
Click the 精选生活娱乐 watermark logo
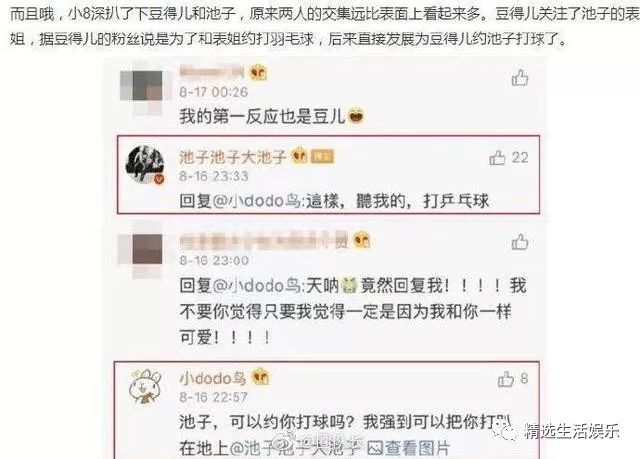point(556,432)
